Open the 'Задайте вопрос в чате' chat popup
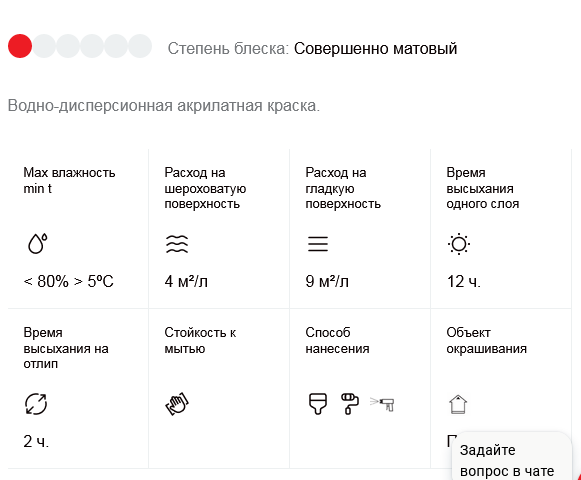The image size is (581, 480). click(x=511, y=460)
